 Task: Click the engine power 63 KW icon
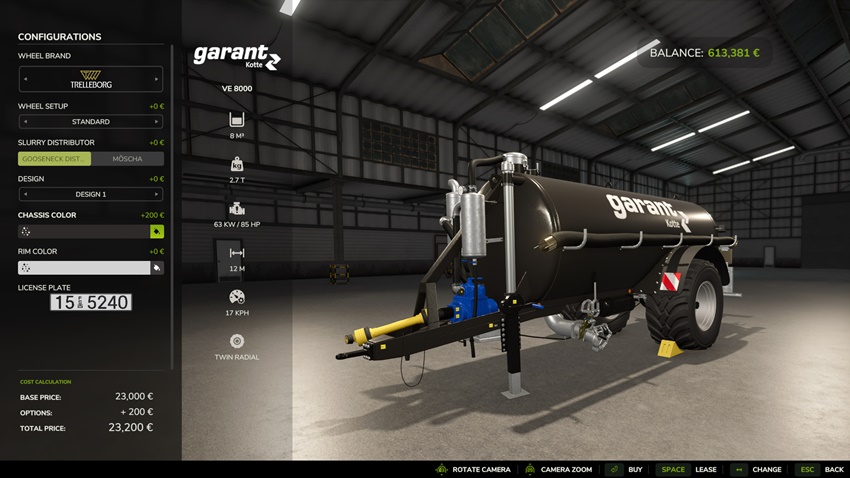[x=236, y=209]
